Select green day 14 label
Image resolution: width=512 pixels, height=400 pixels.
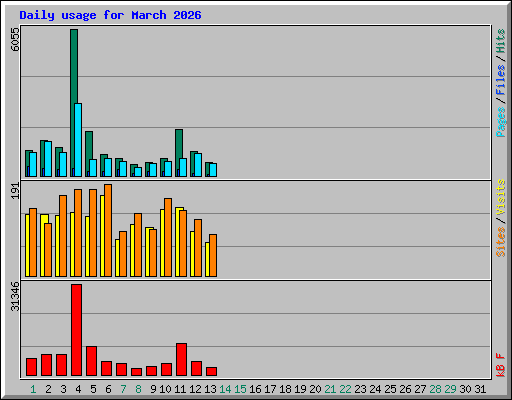coord(225,389)
